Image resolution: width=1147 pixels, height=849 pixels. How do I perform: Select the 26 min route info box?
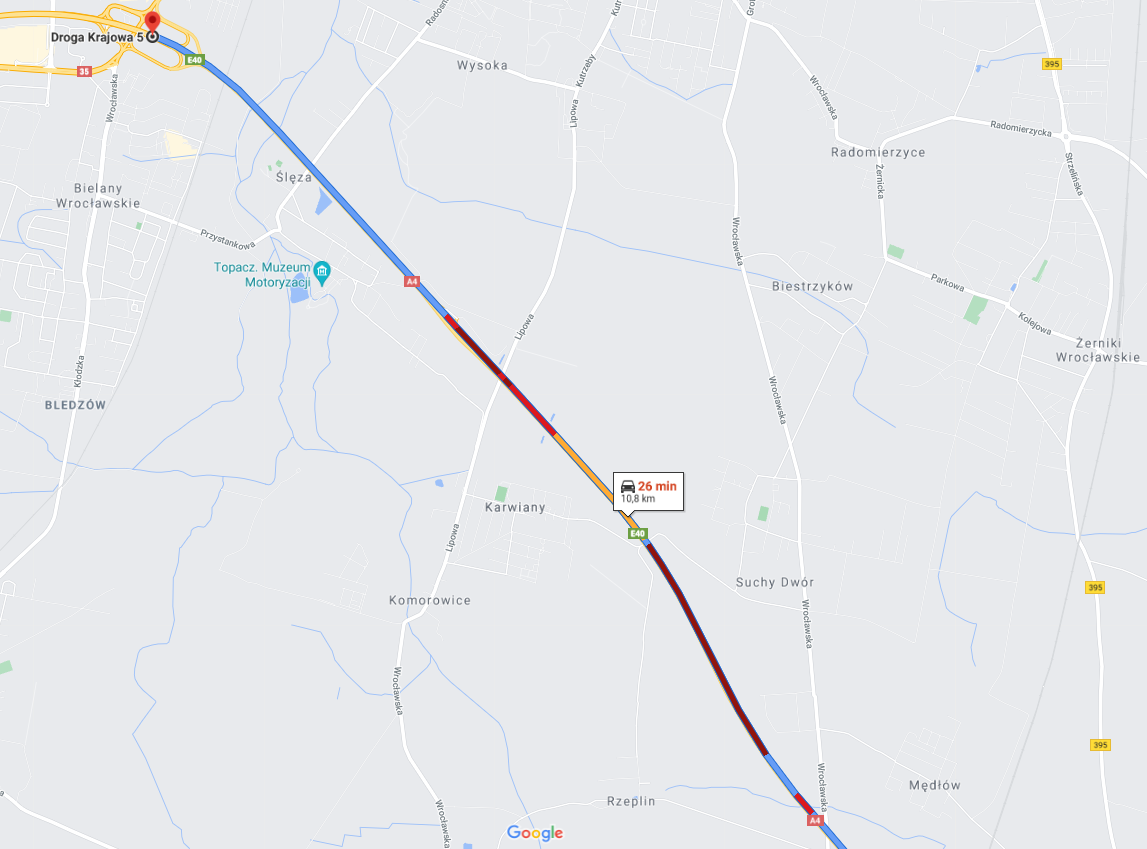(x=648, y=491)
